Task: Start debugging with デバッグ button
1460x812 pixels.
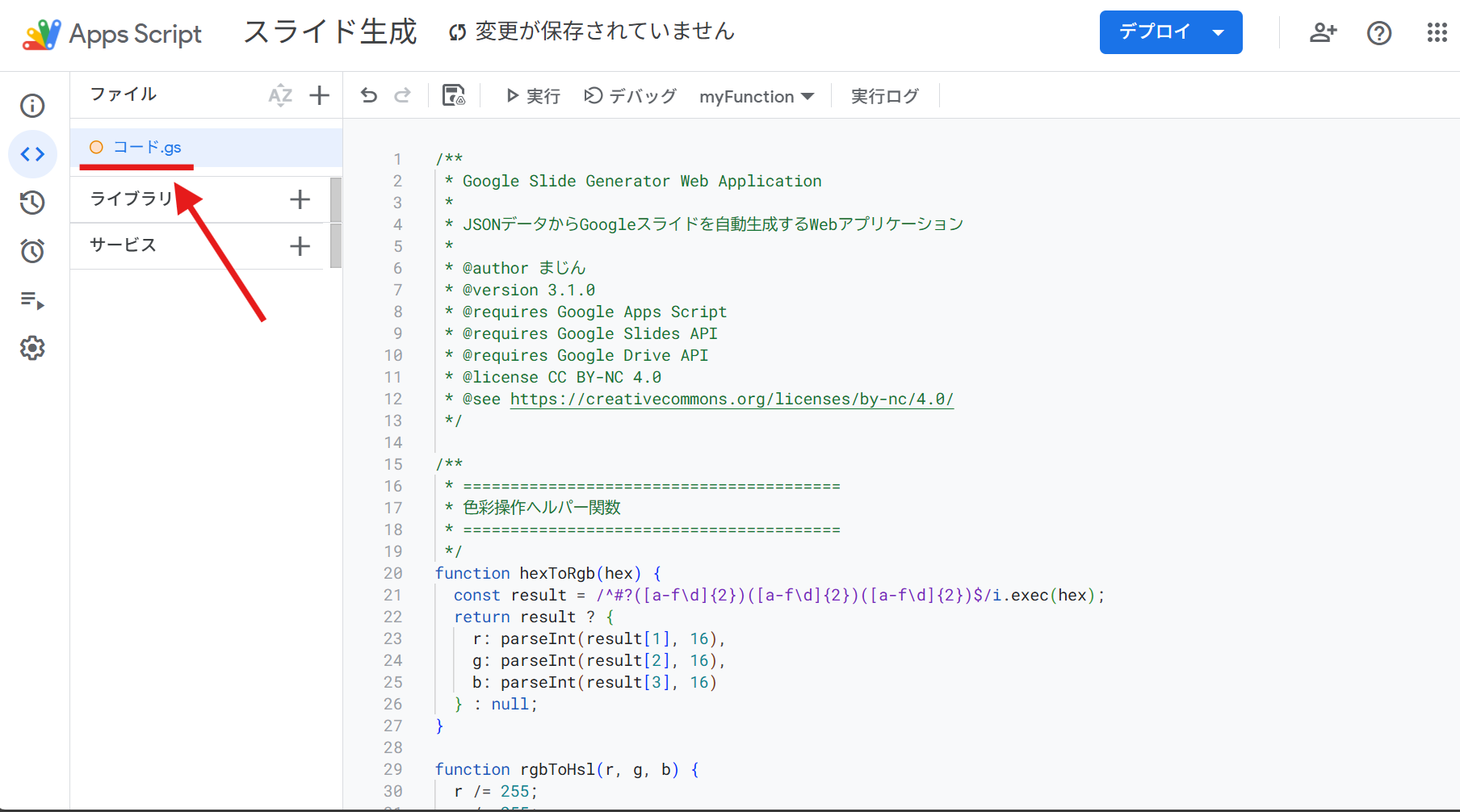Action: [630, 97]
